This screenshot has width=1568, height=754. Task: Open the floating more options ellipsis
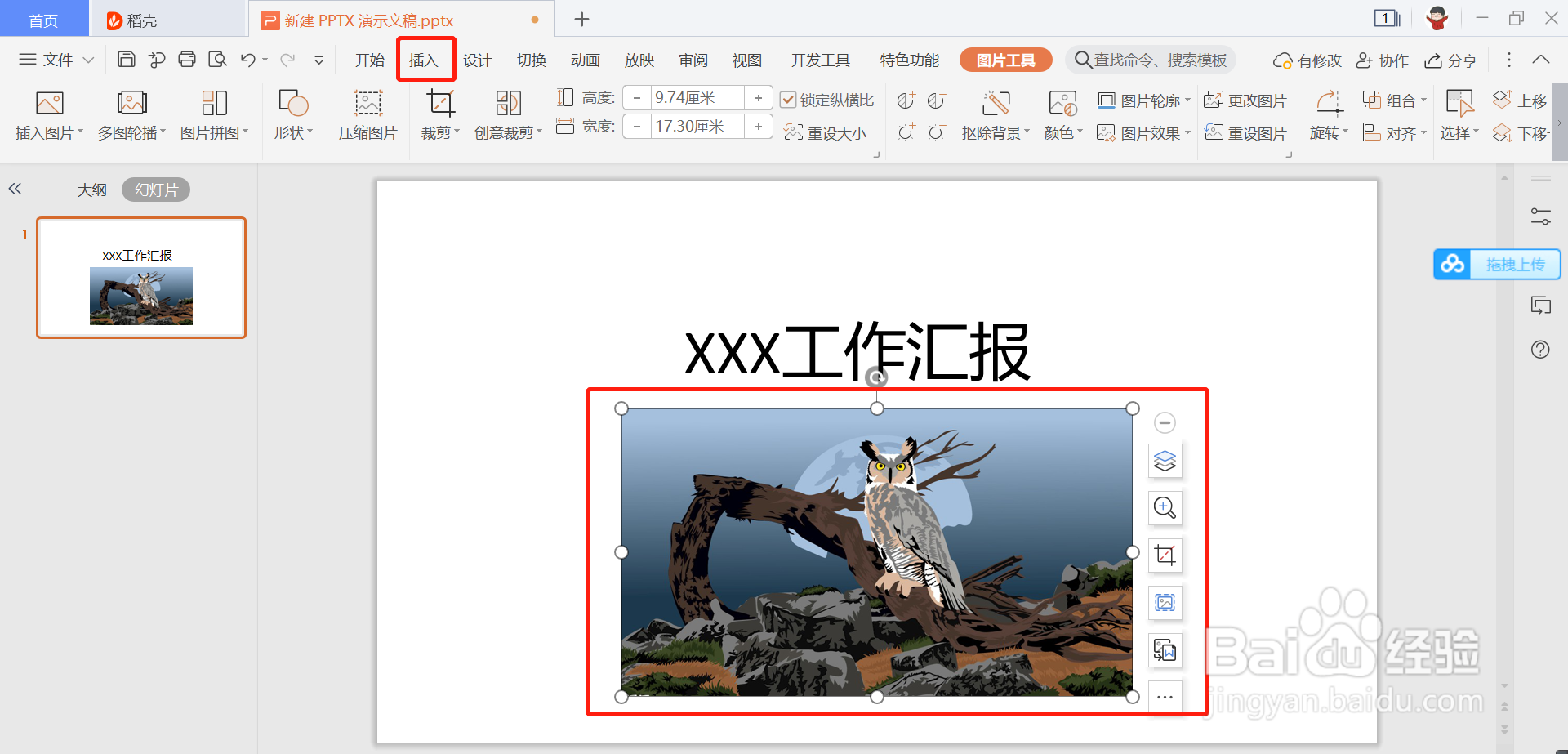(1165, 697)
